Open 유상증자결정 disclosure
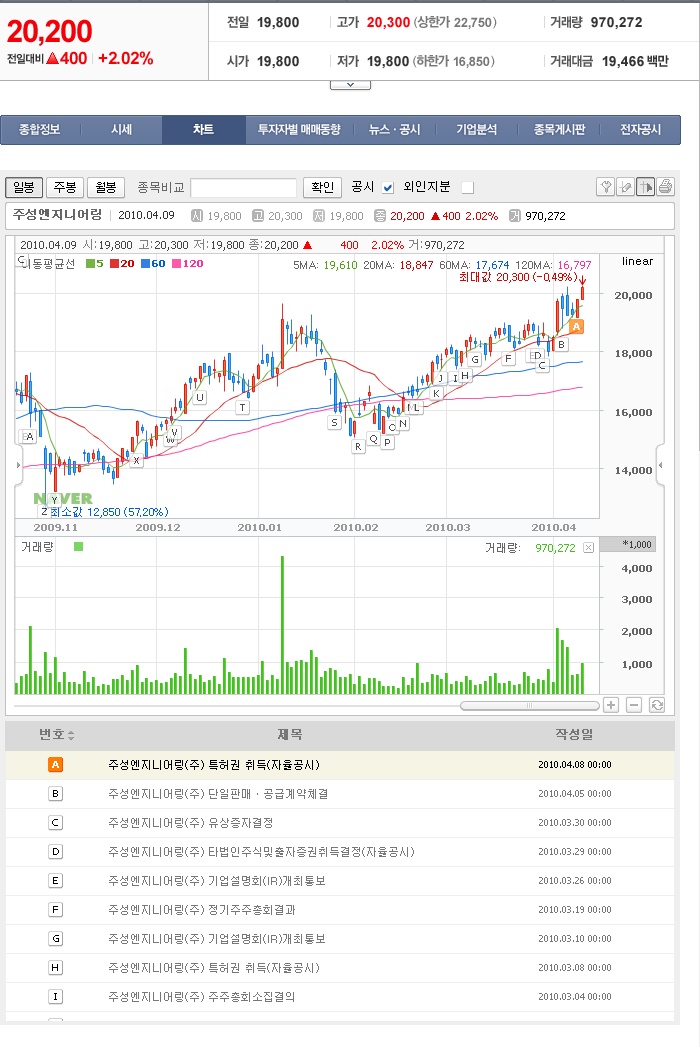The height and width of the screenshot is (1047, 700). [190, 823]
